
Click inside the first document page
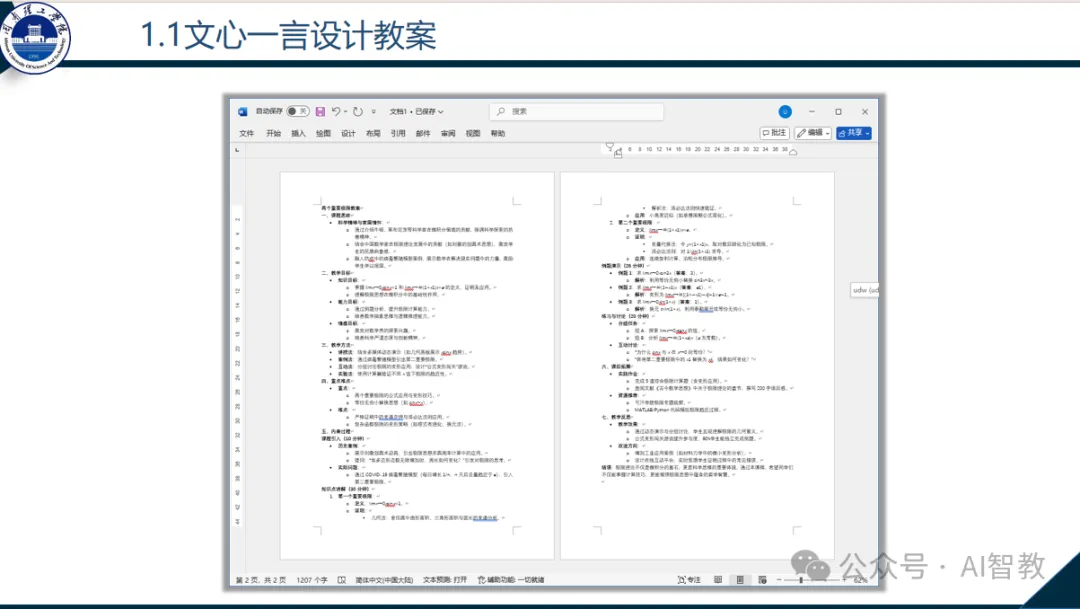click(417, 365)
